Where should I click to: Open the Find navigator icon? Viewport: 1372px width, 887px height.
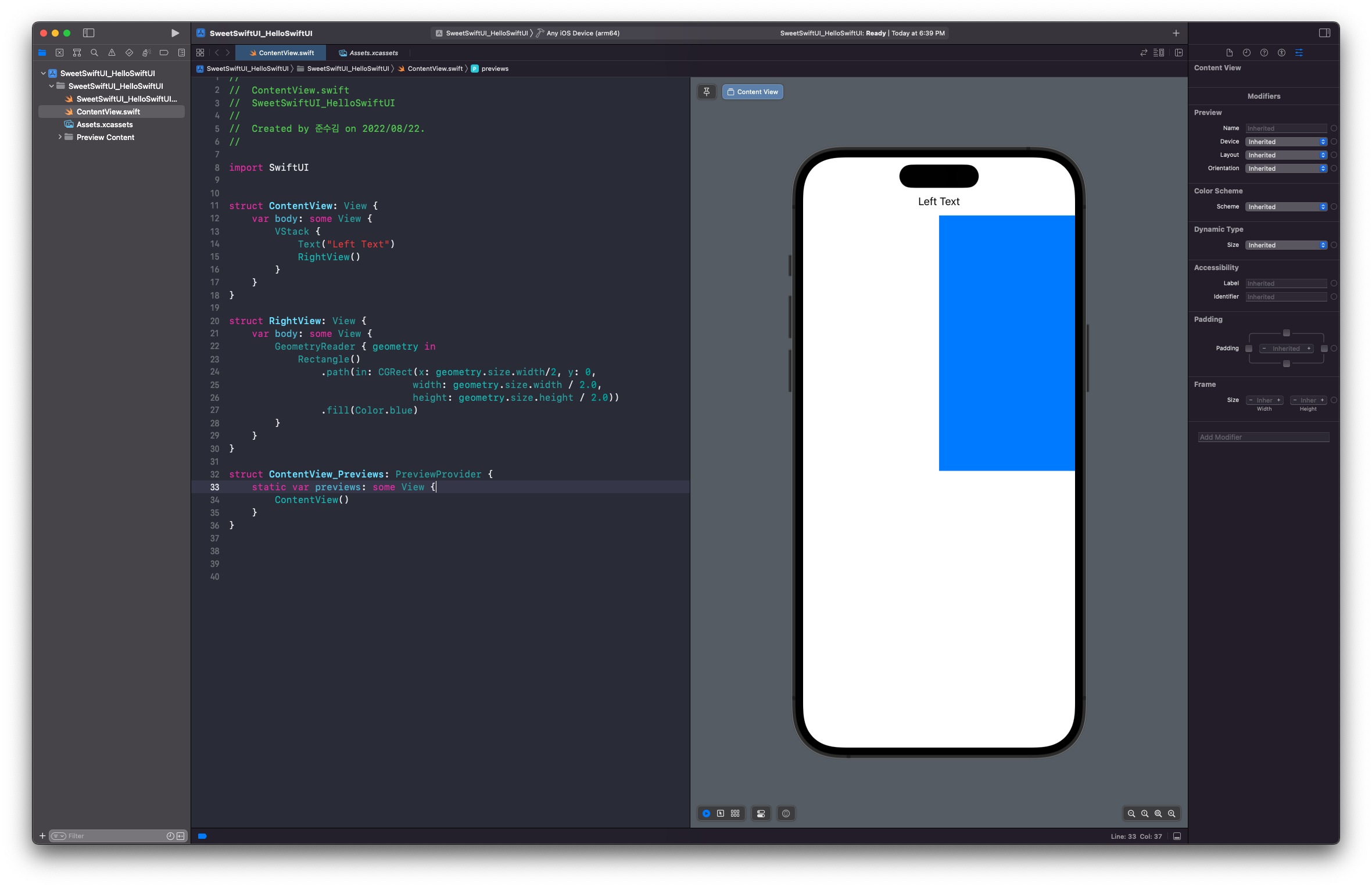click(94, 53)
